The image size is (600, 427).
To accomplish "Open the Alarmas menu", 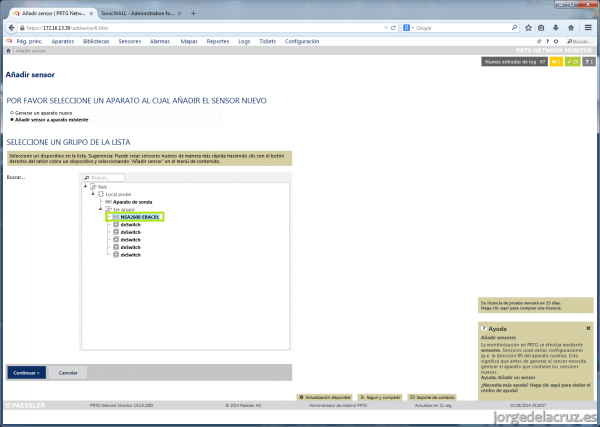I will click(x=160, y=41).
